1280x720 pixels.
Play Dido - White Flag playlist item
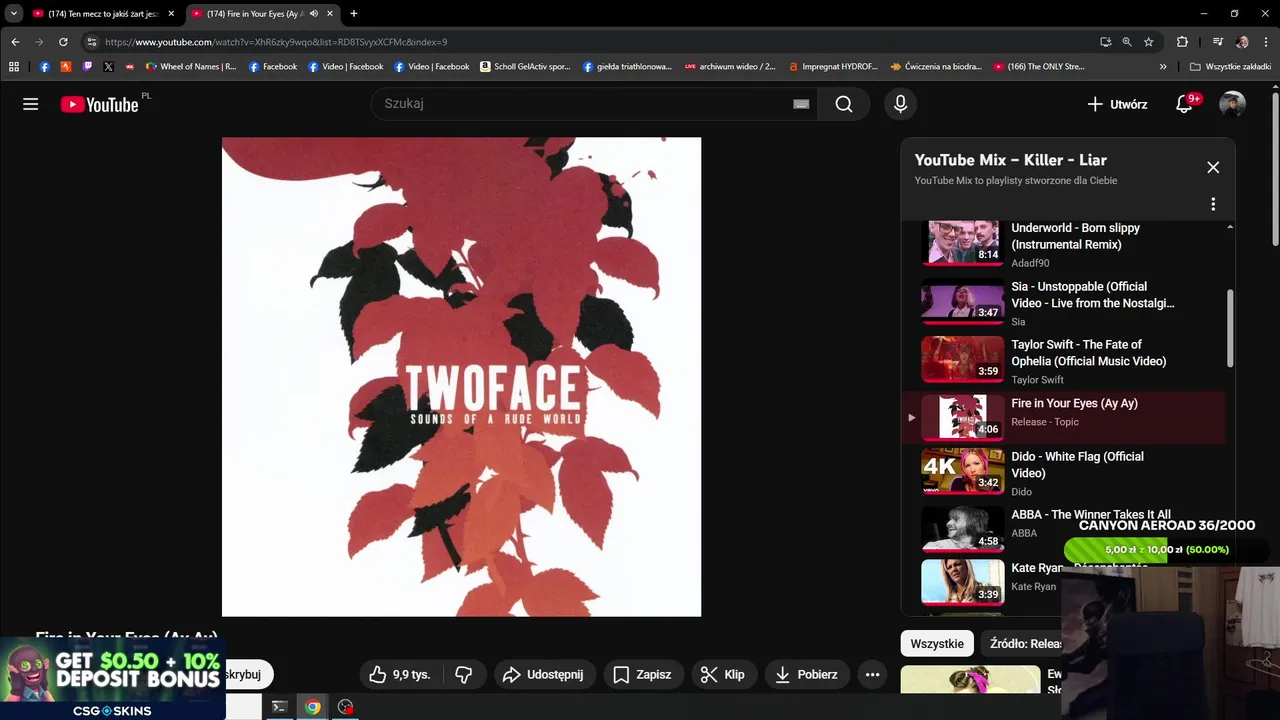pos(1063,471)
